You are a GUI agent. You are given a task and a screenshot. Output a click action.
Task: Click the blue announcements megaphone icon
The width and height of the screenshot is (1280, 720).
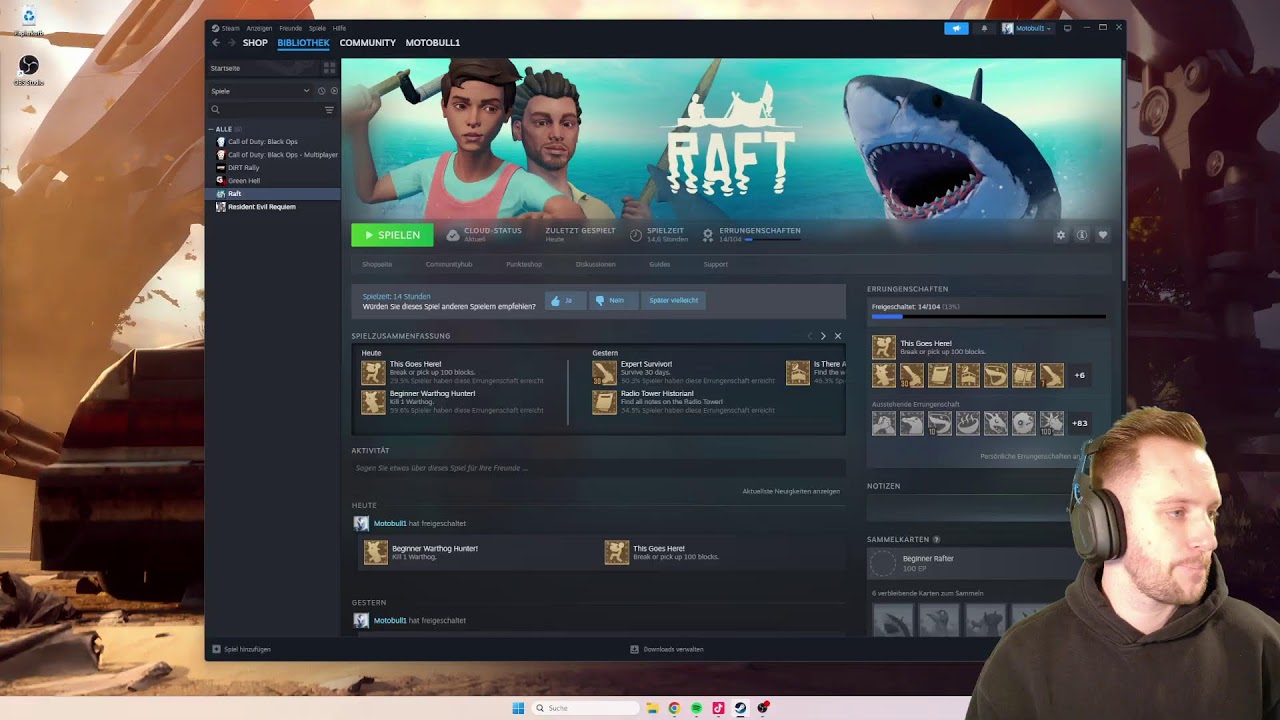[x=956, y=28]
